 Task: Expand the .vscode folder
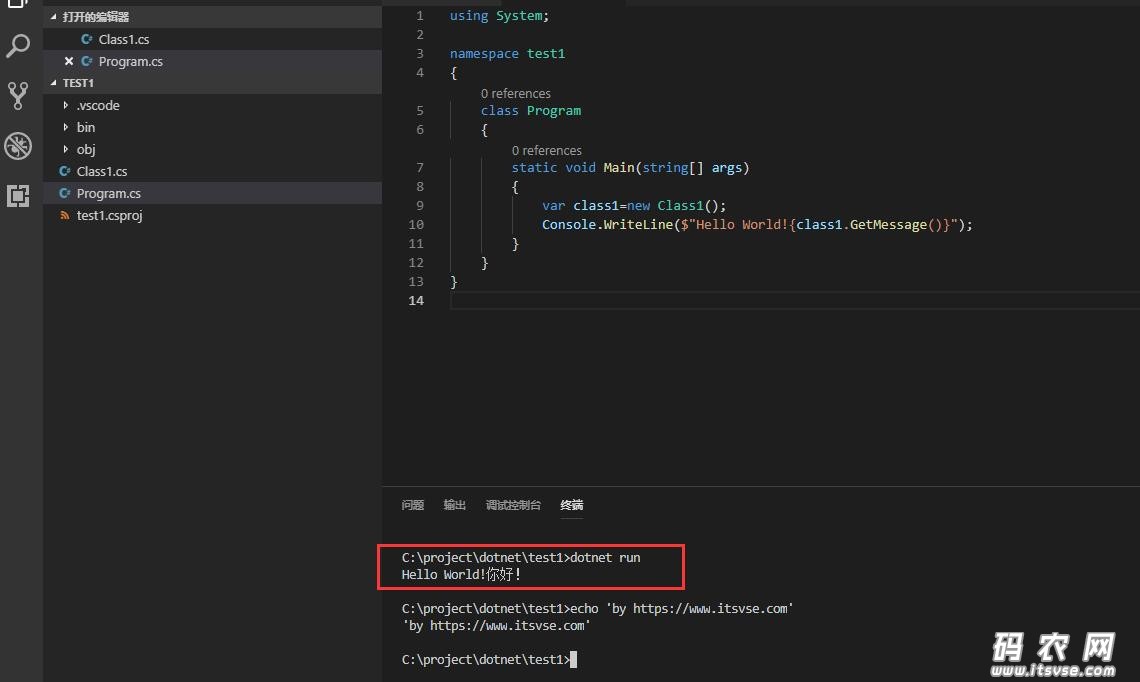[66, 105]
